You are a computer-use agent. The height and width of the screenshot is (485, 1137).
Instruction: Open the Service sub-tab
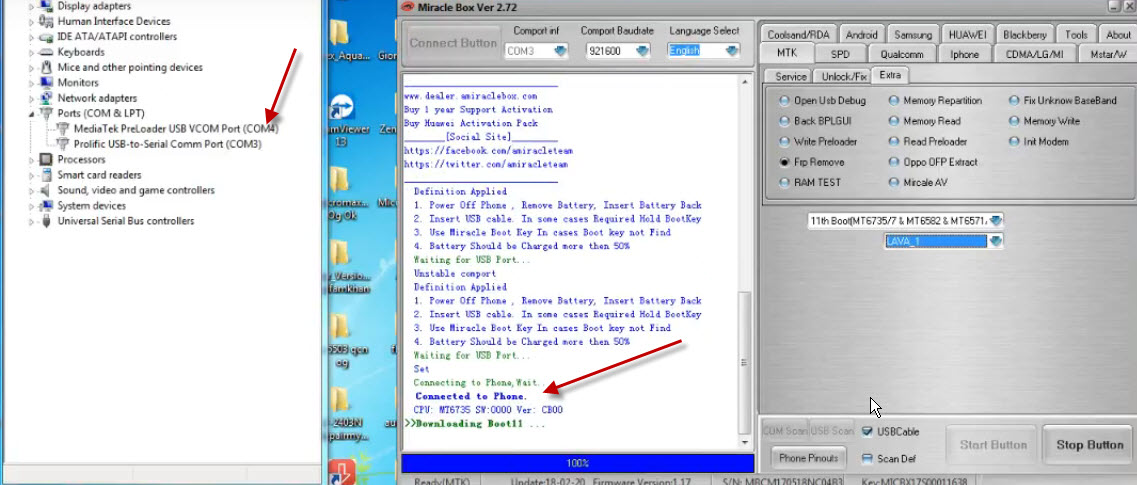click(x=790, y=76)
